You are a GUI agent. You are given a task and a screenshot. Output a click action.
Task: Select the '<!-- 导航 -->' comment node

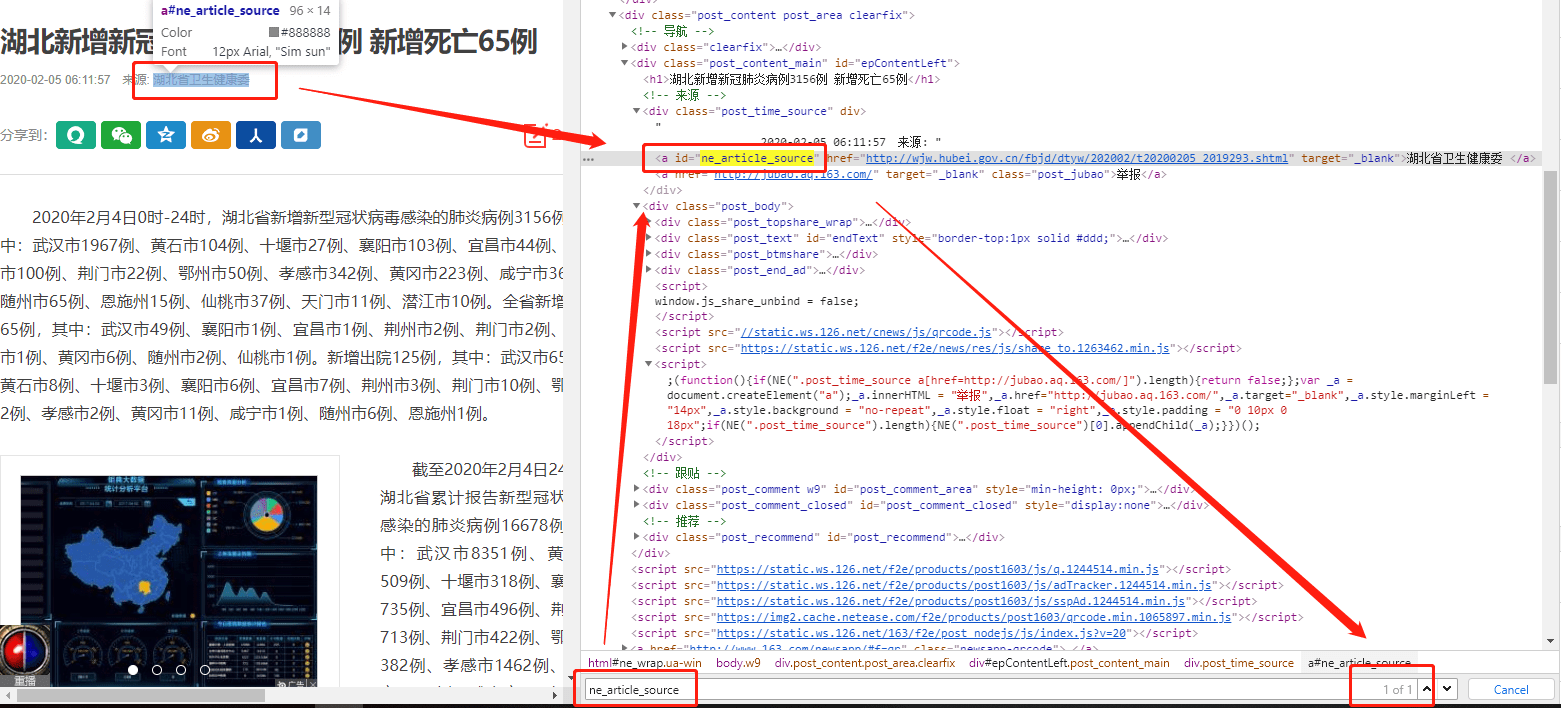673,31
